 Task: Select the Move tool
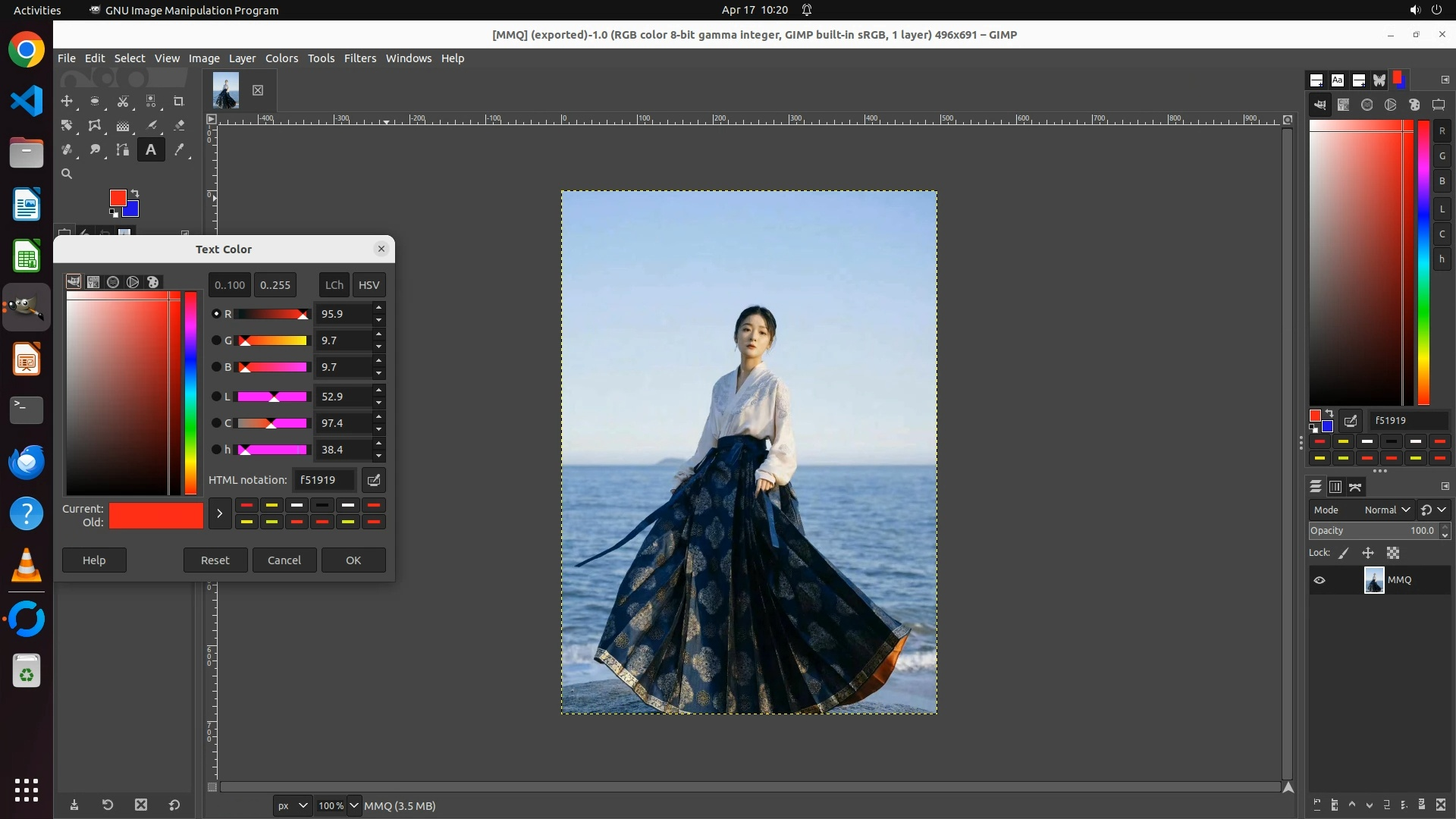tap(67, 102)
